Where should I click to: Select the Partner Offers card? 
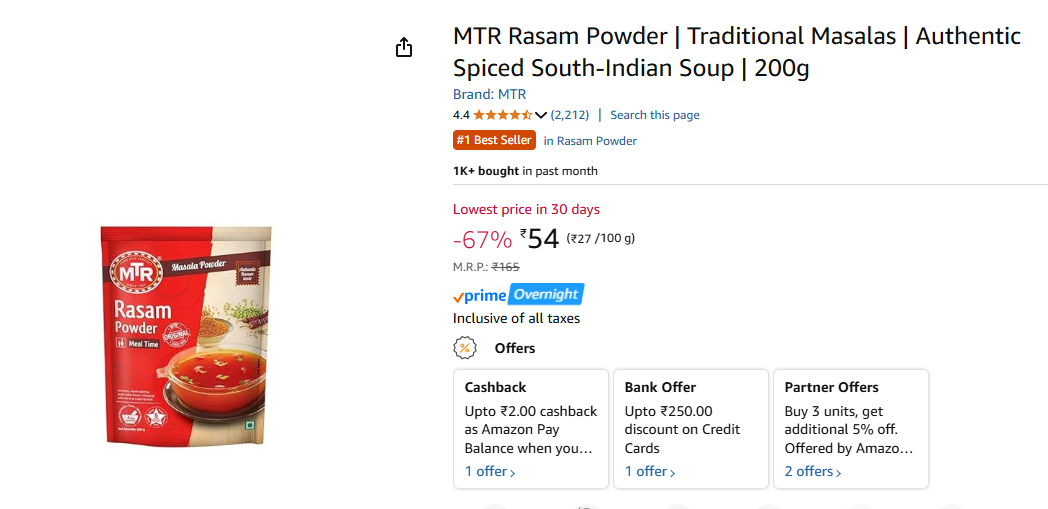(x=851, y=429)
